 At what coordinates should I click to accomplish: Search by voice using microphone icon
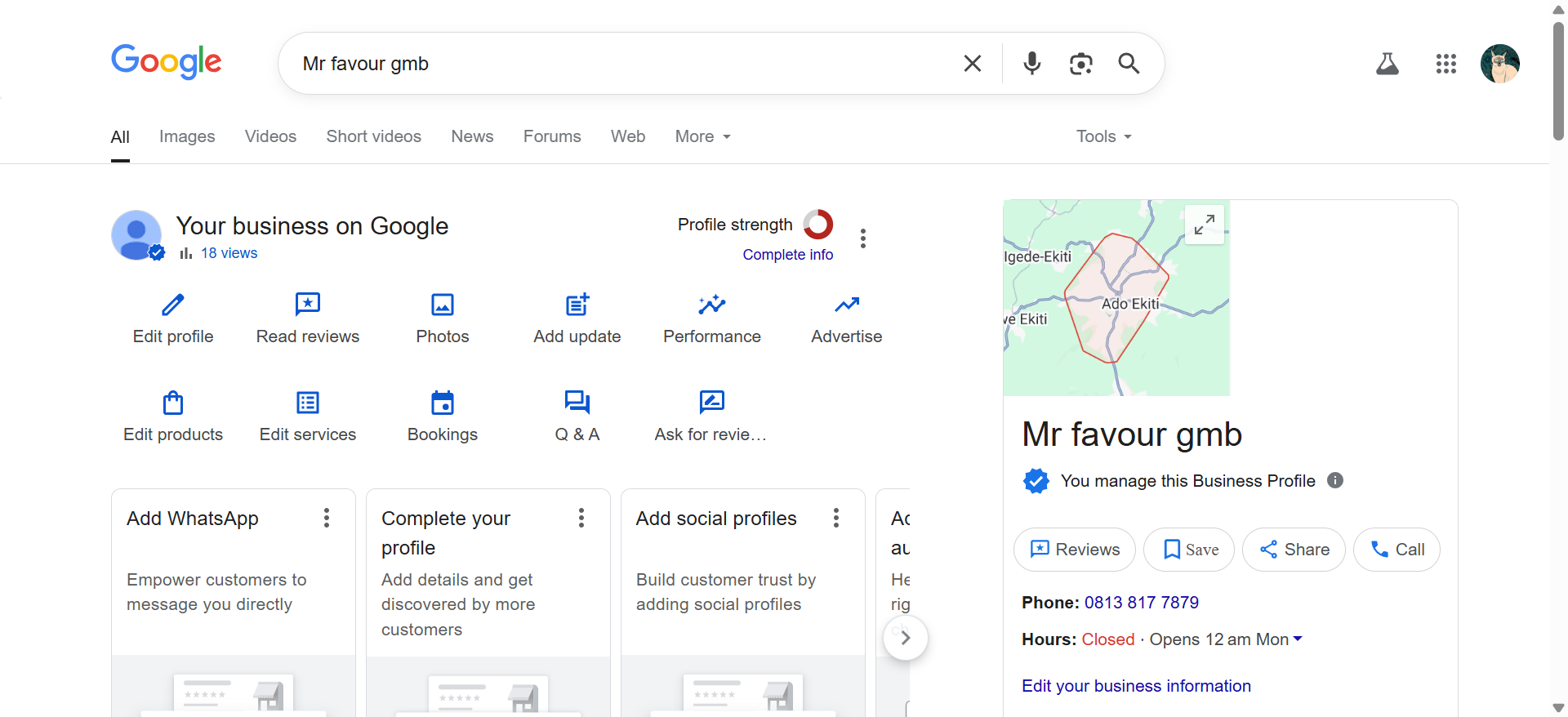pos(1032,64)
